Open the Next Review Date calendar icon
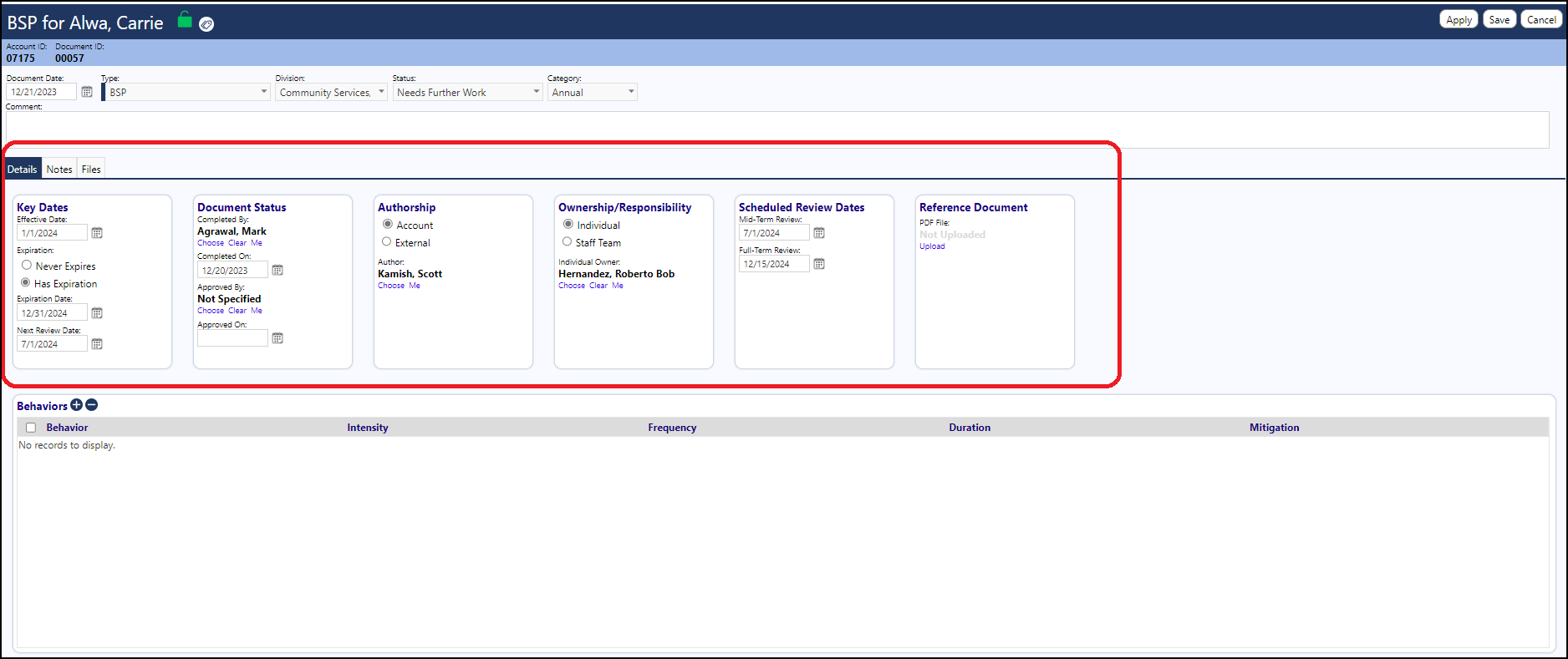This screenshot has height=659, width=1568. 97,344
